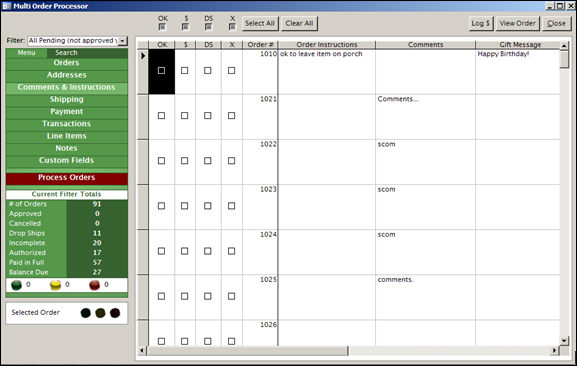Click the DS bulk-toggle icon in toolbar

(x=208, y=27)
